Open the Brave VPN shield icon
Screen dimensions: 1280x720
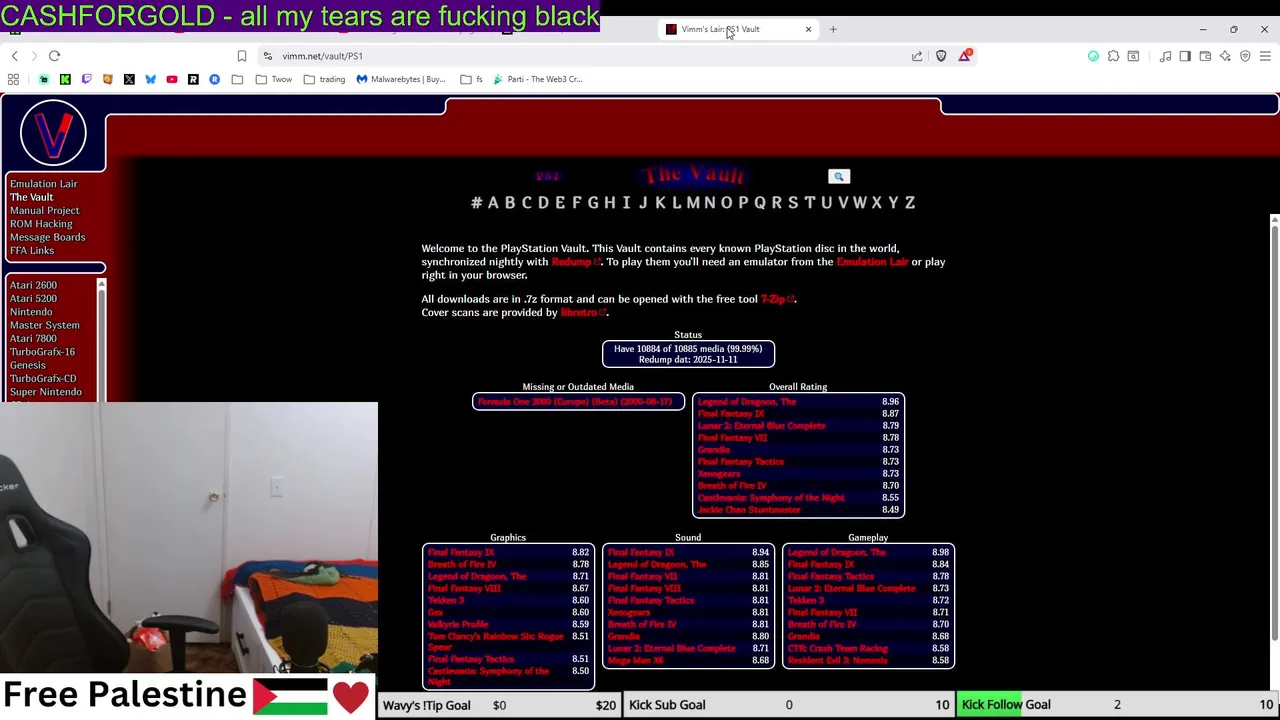tap(1245, 56)
